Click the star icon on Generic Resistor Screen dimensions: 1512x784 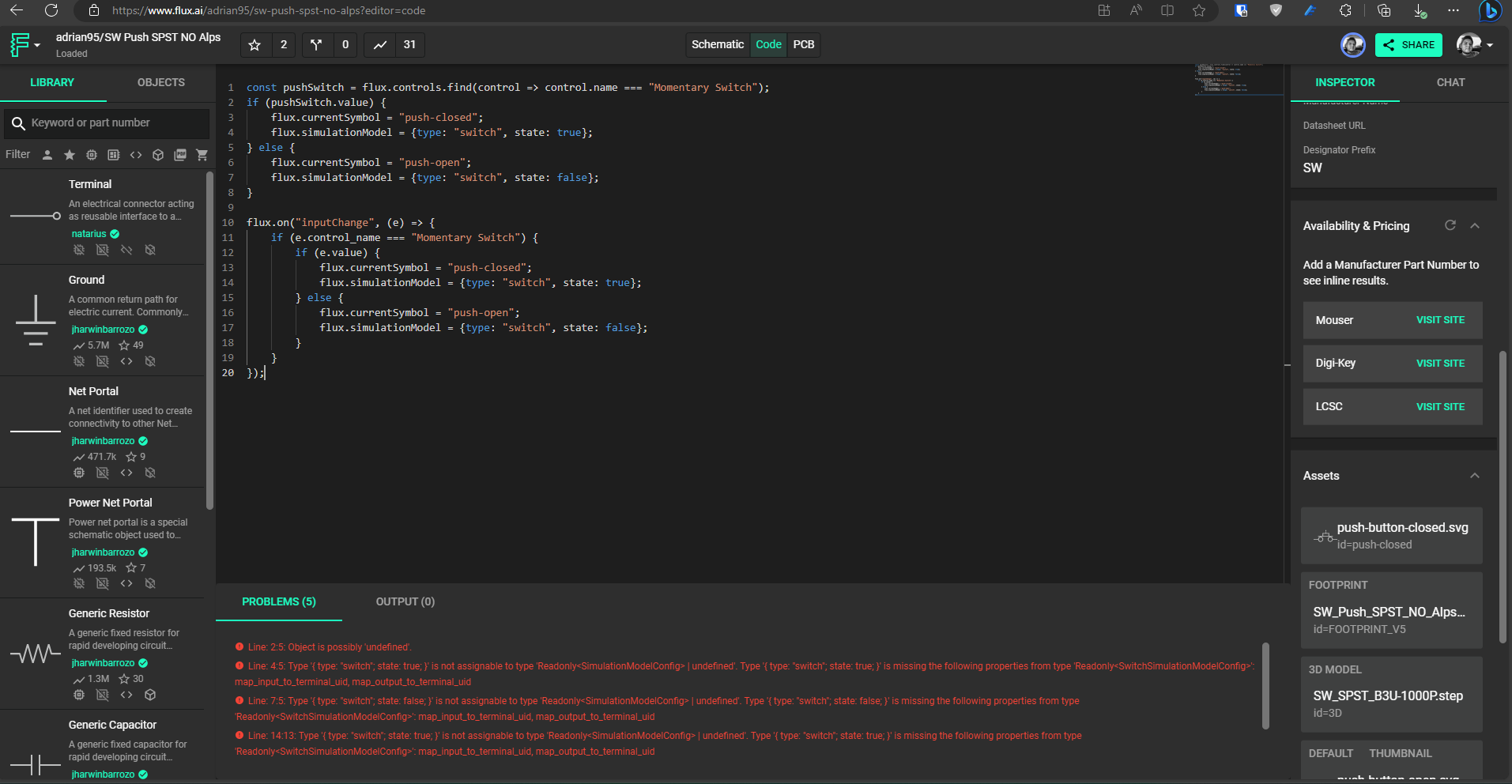(124, 679)
